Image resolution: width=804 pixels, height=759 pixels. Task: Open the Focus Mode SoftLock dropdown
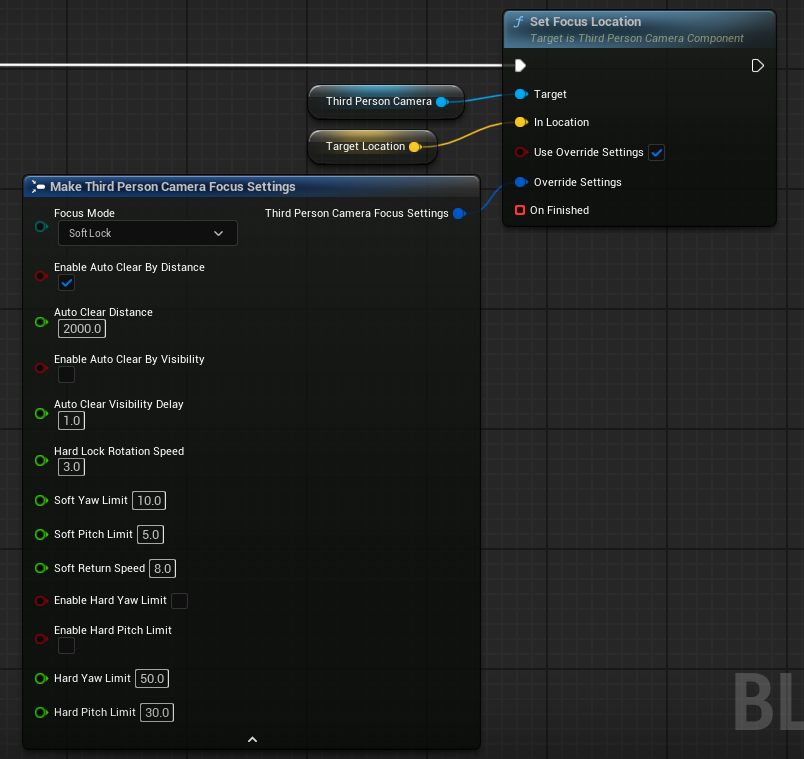pyautogui.click(x=146, y=233)
